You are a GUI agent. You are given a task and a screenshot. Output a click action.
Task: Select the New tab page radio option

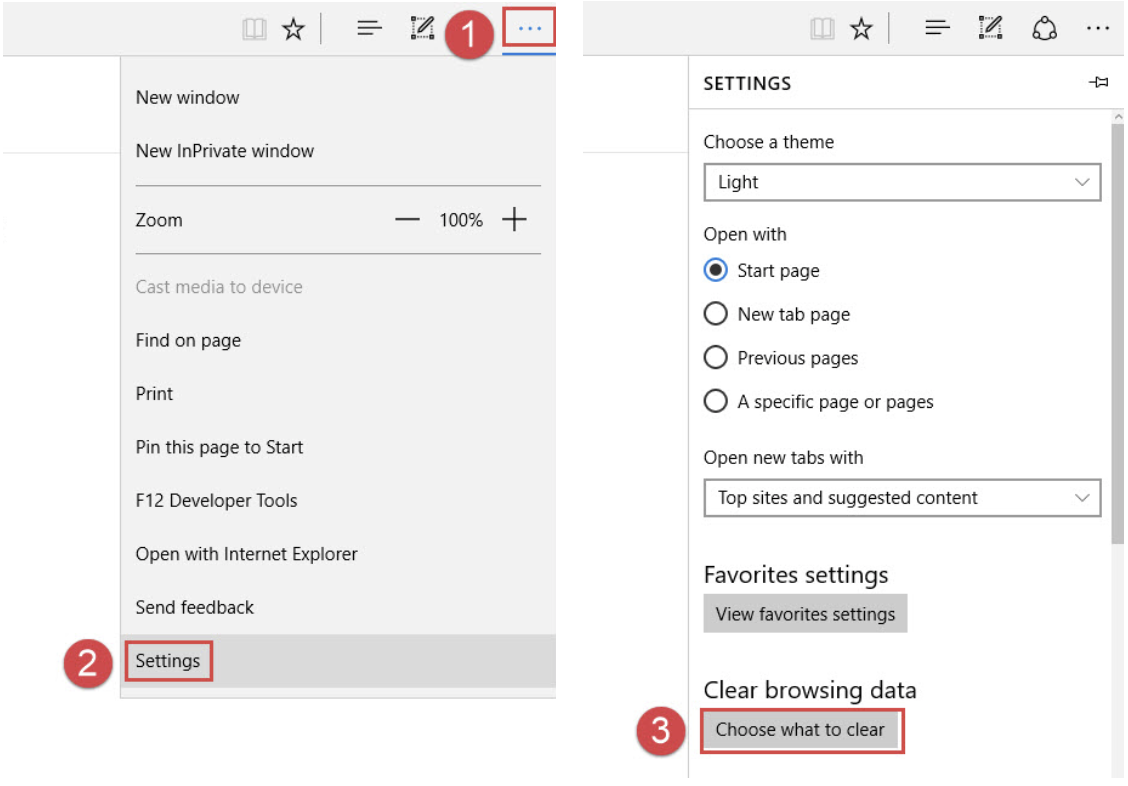[716, 314]
